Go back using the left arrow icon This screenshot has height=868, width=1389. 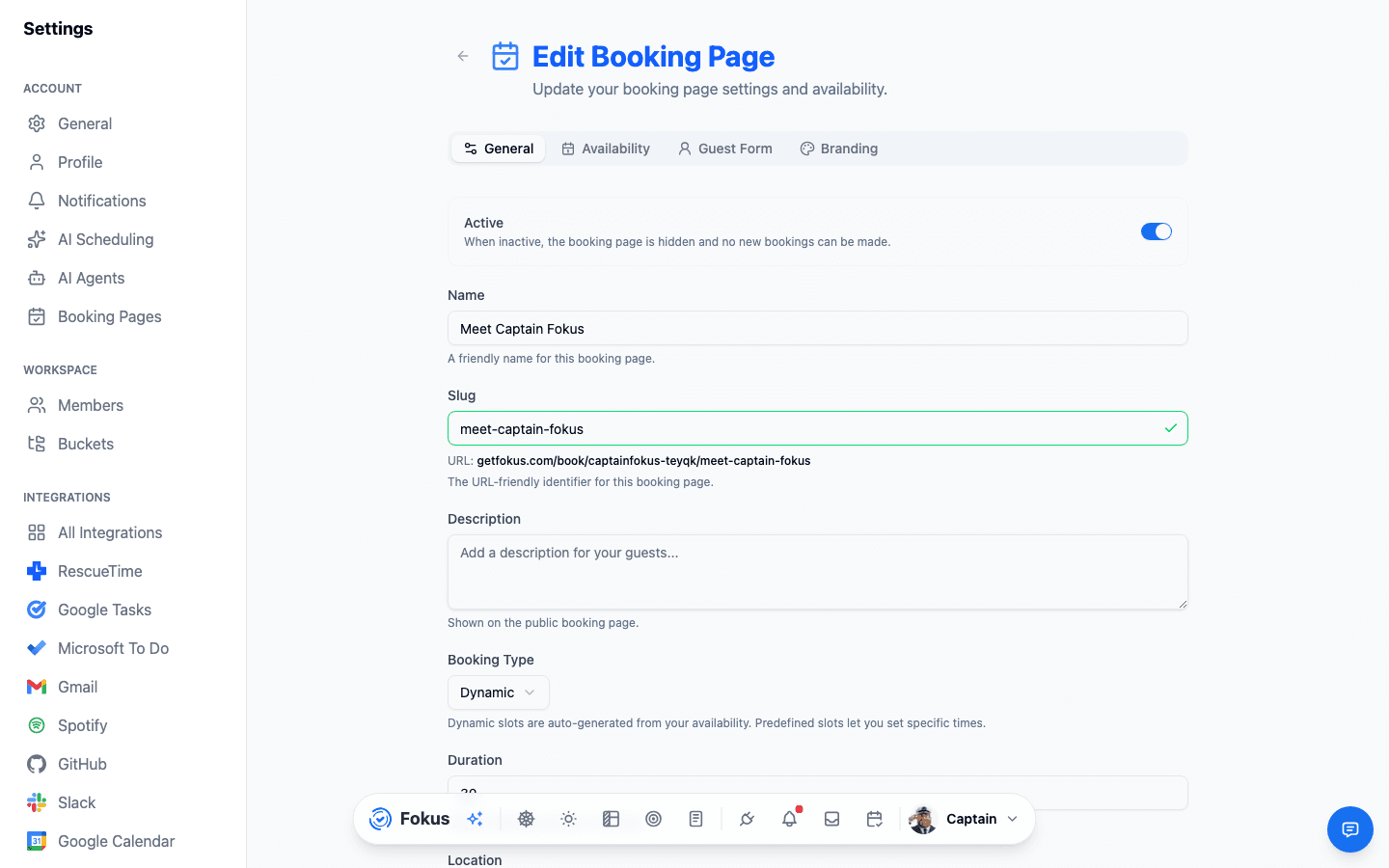click(x=463, y=56)
